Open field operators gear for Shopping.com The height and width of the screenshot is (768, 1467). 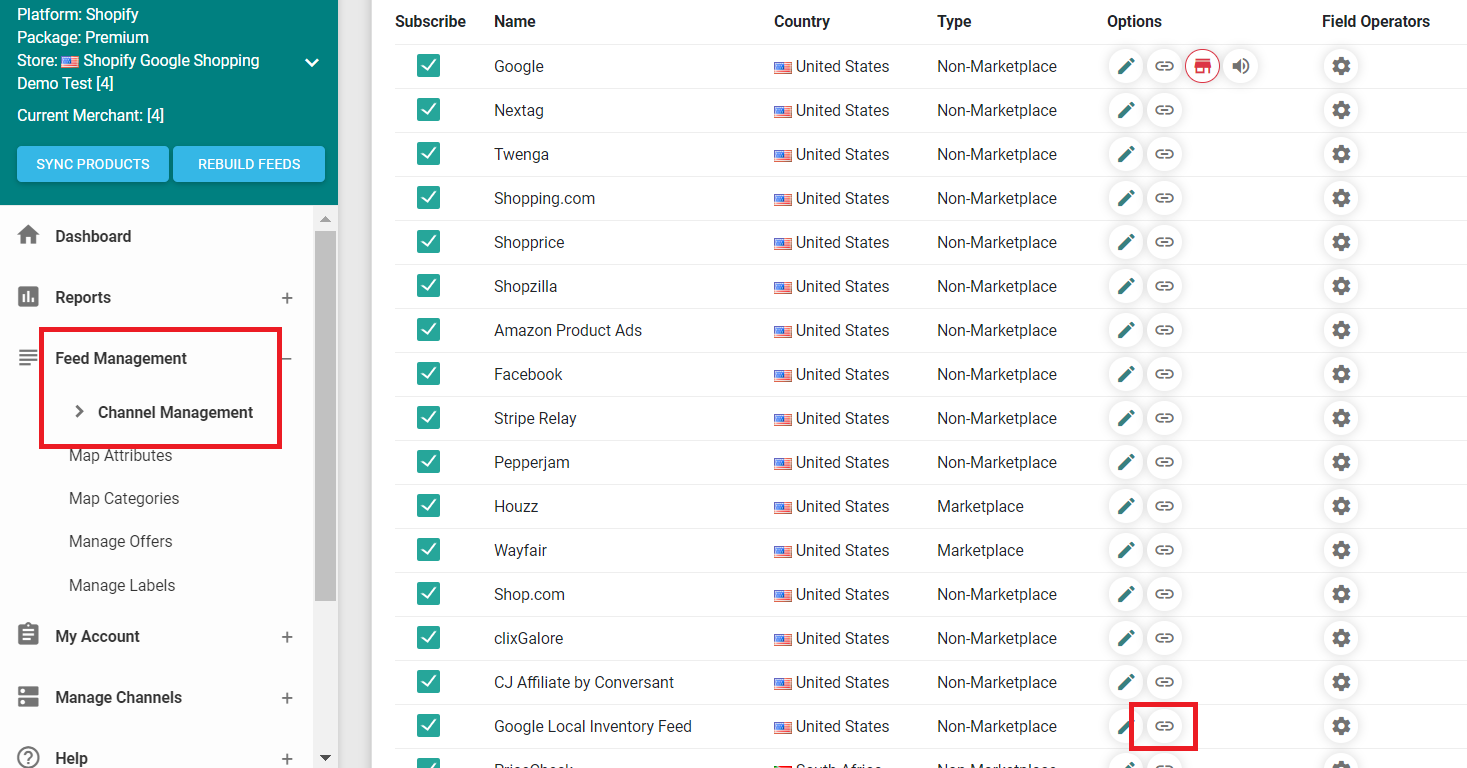click(x=1341, y=198)
